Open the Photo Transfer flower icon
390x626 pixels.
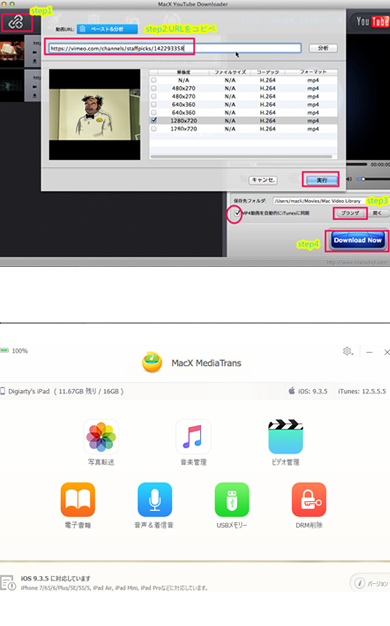pyautogui.click(x=101, y=436)
